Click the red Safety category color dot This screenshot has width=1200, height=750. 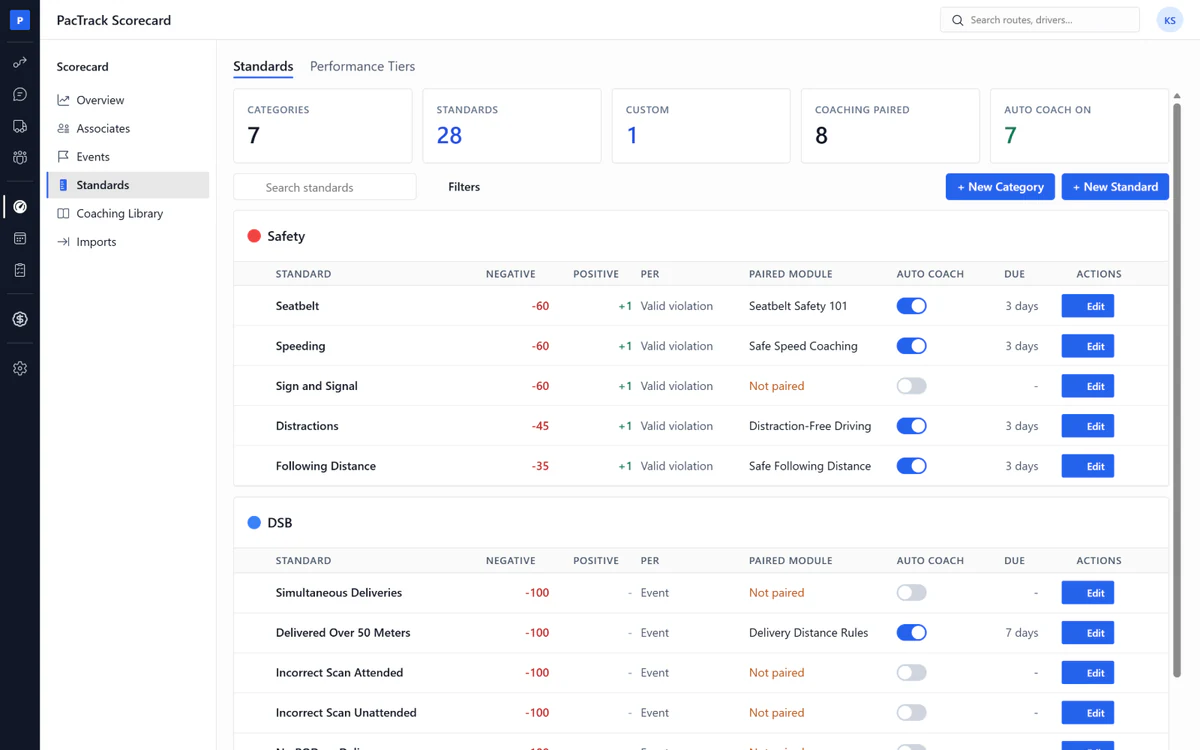(254, 236)
